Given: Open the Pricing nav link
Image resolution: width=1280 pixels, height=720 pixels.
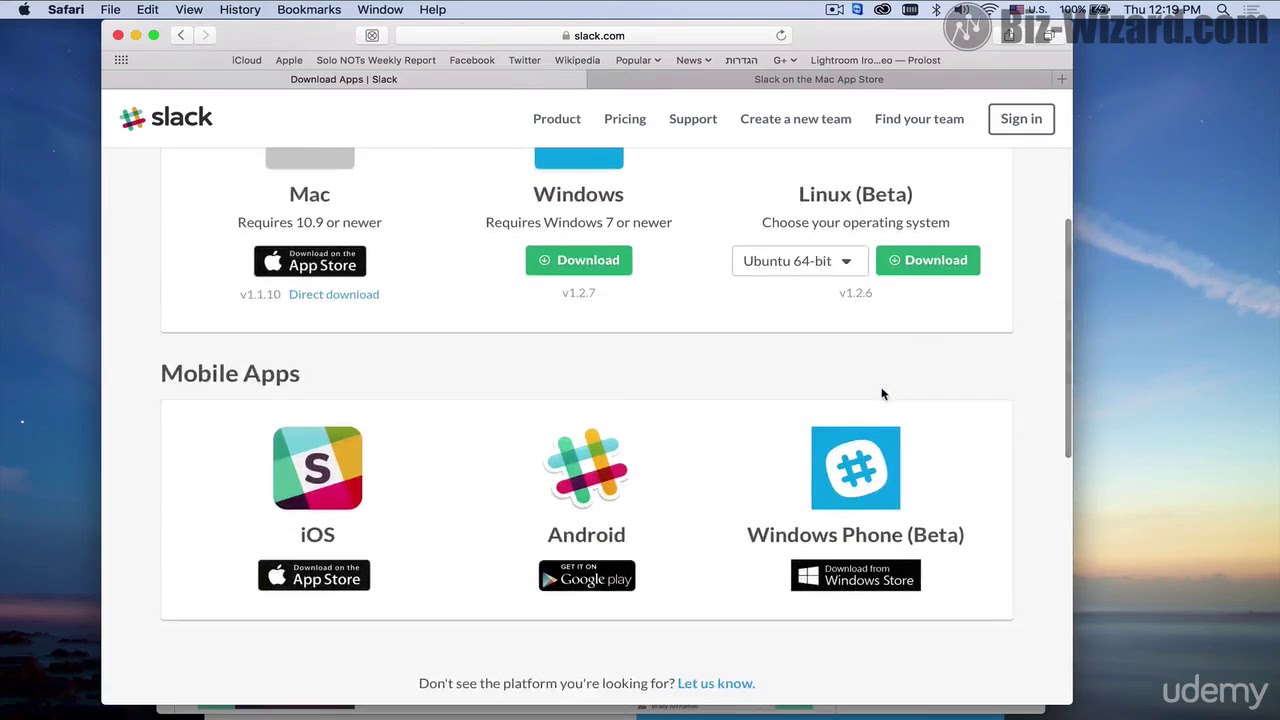Looking at the screenshot, I should (x=625, y=119).
